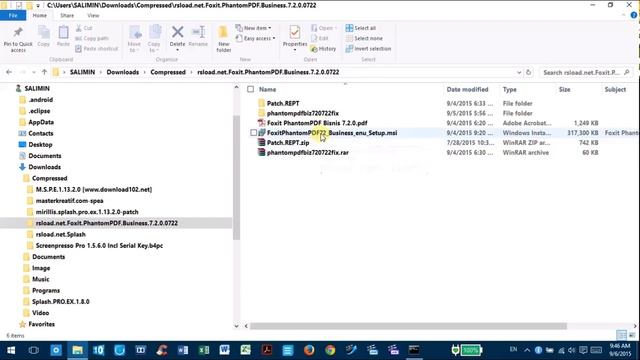Click the Move to icon
The width and height of the screenshot is (640, 360).
point(135,32)
